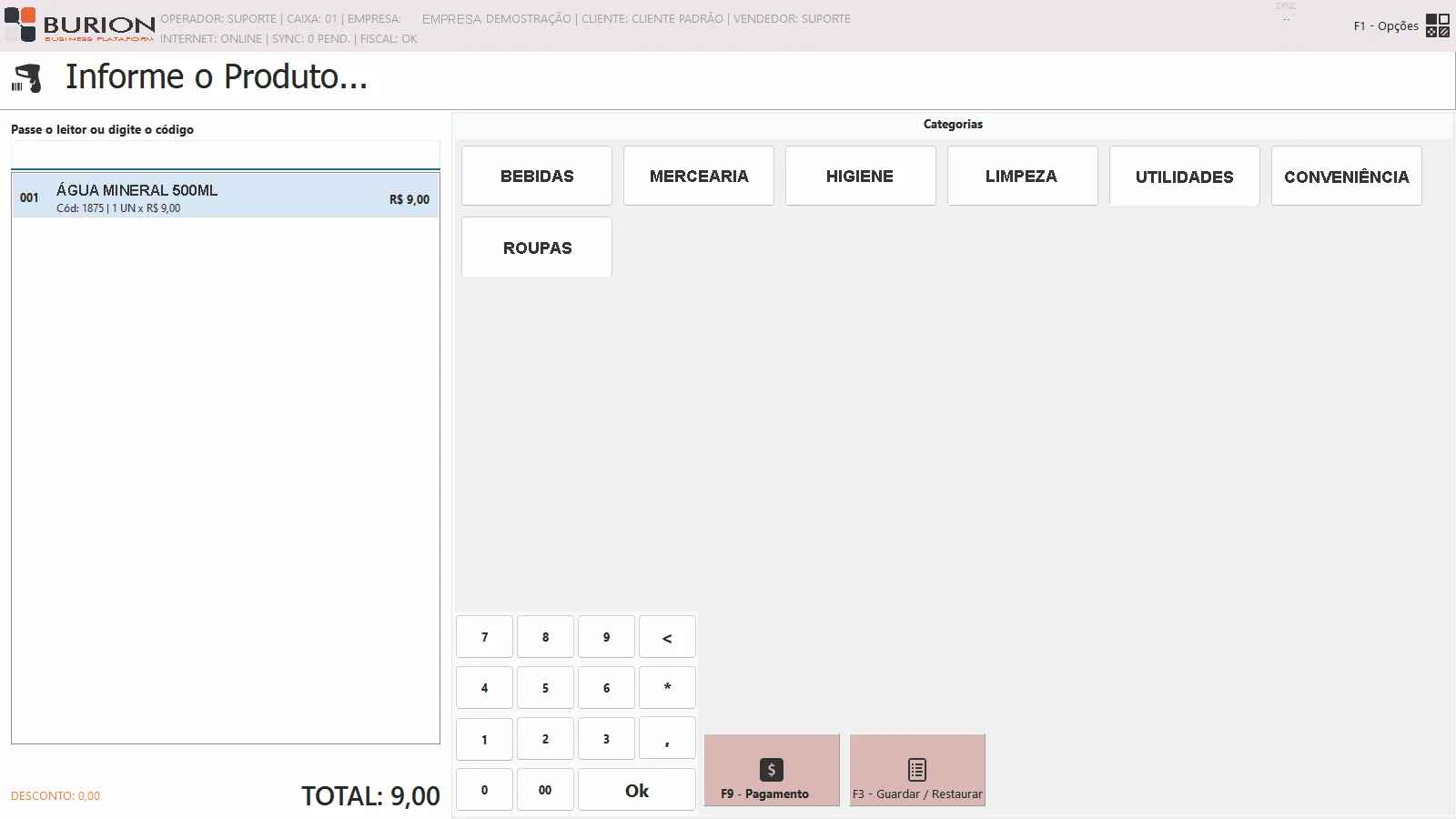The height and width of the screenshot is (819, 1456).
Task: Click the 'CLIENTE: CLIENTE PADRÃO' header text
Action: tap(652, 18)
